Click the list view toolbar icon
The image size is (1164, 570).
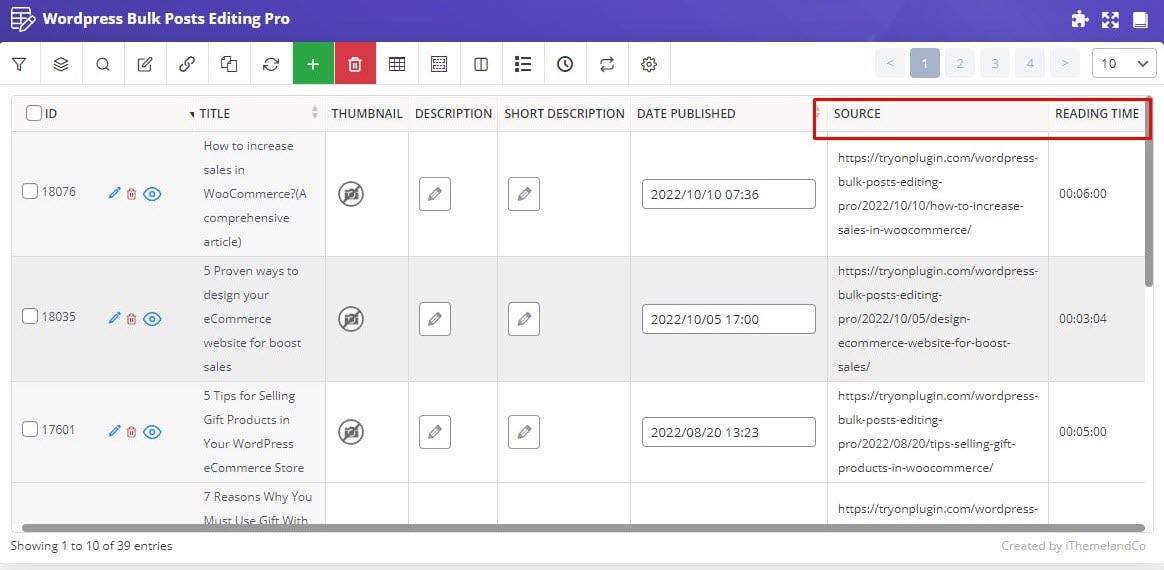[523, 64]
